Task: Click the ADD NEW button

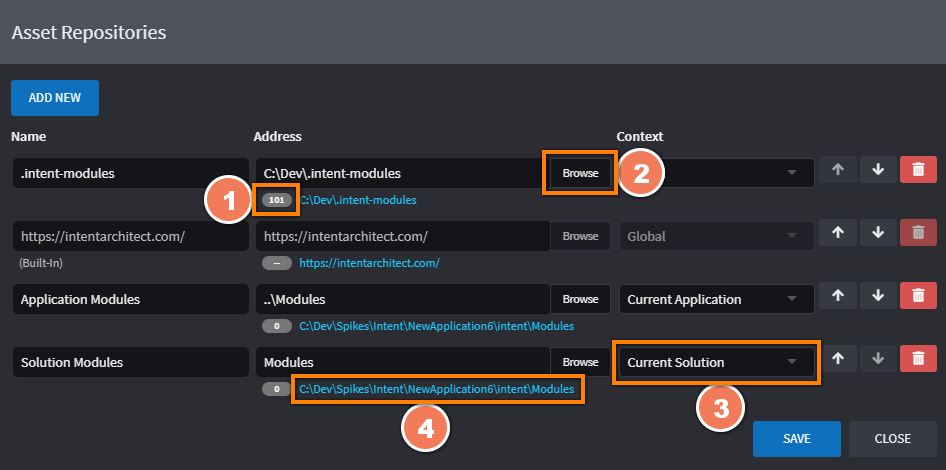Action: (55, 98)
